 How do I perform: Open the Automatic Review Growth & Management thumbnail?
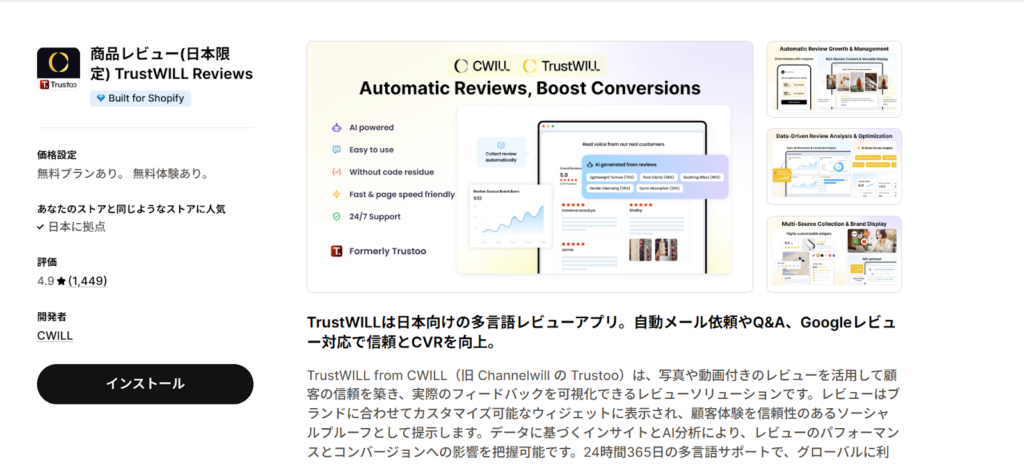[x=833, y=79]
